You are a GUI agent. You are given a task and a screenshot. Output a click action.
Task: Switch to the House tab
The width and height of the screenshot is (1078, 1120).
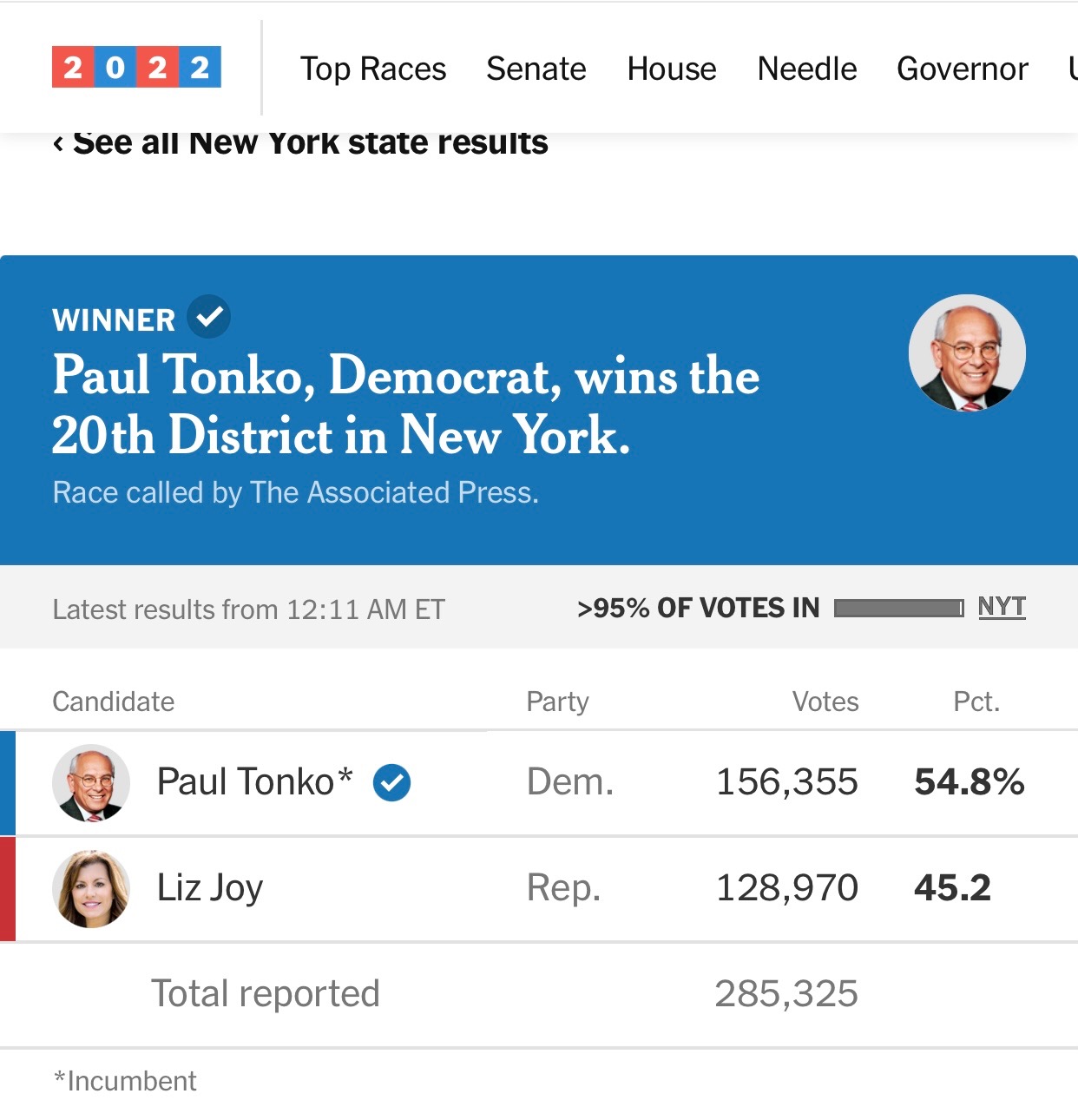672,69
